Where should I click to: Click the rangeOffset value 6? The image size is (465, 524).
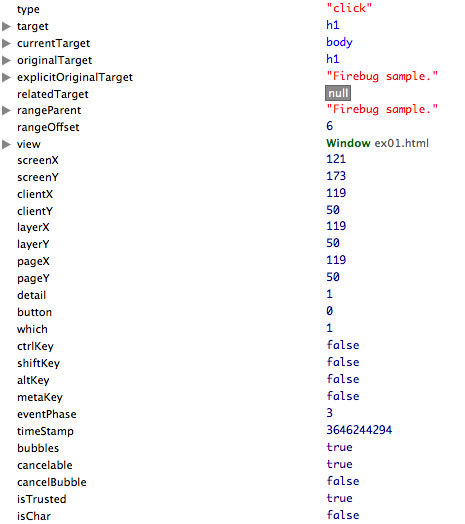(330, 126)
